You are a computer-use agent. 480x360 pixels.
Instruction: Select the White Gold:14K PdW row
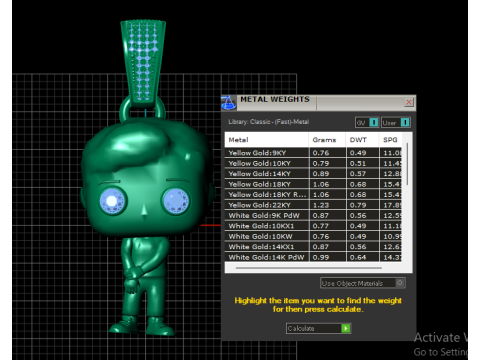[x=313, y=257]
